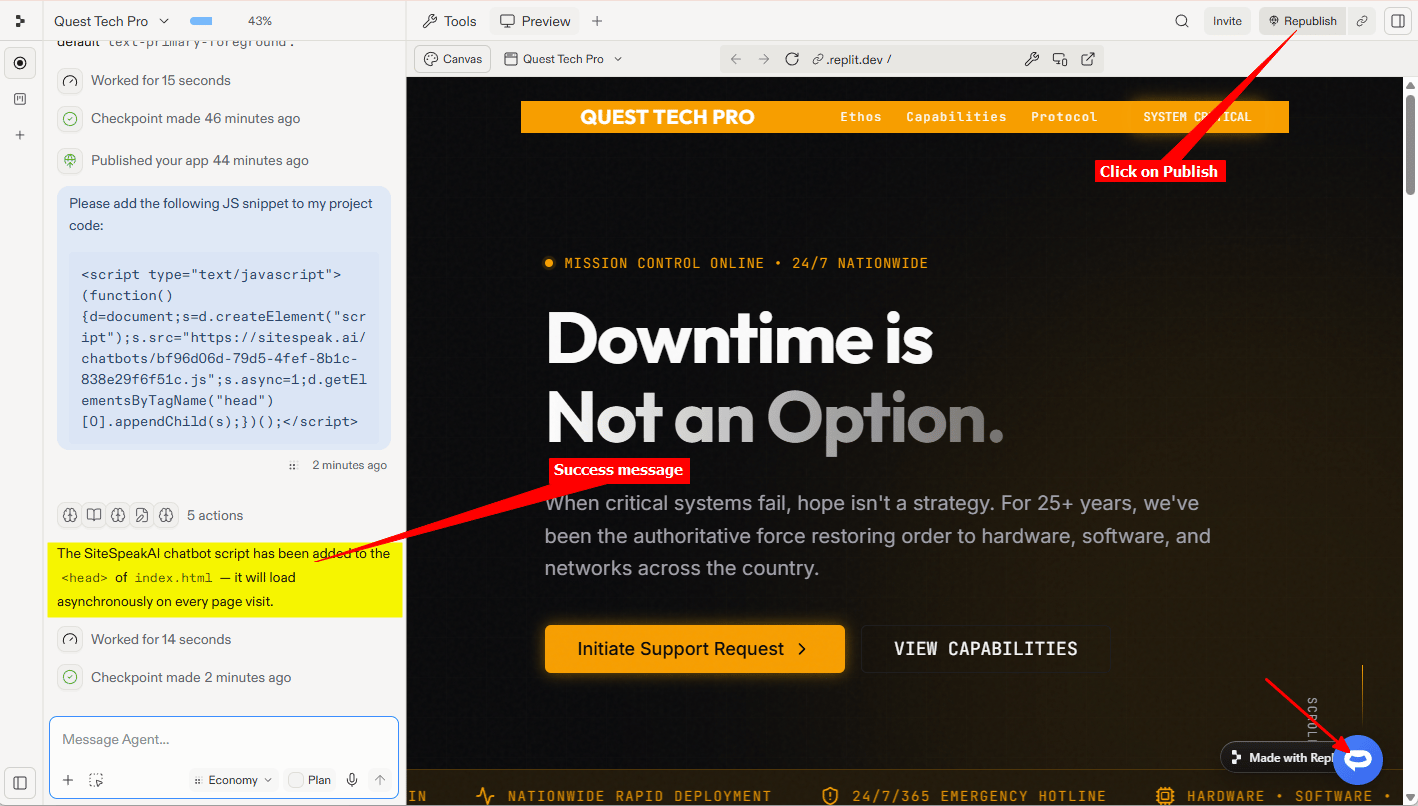Click the microphone voice input icon

pos(352,780)
